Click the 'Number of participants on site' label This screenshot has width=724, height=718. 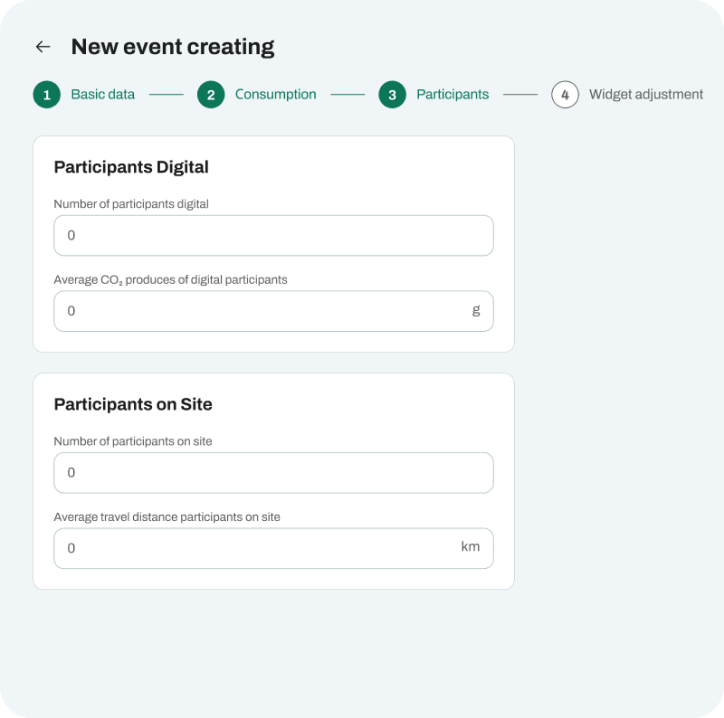[133, 441]
